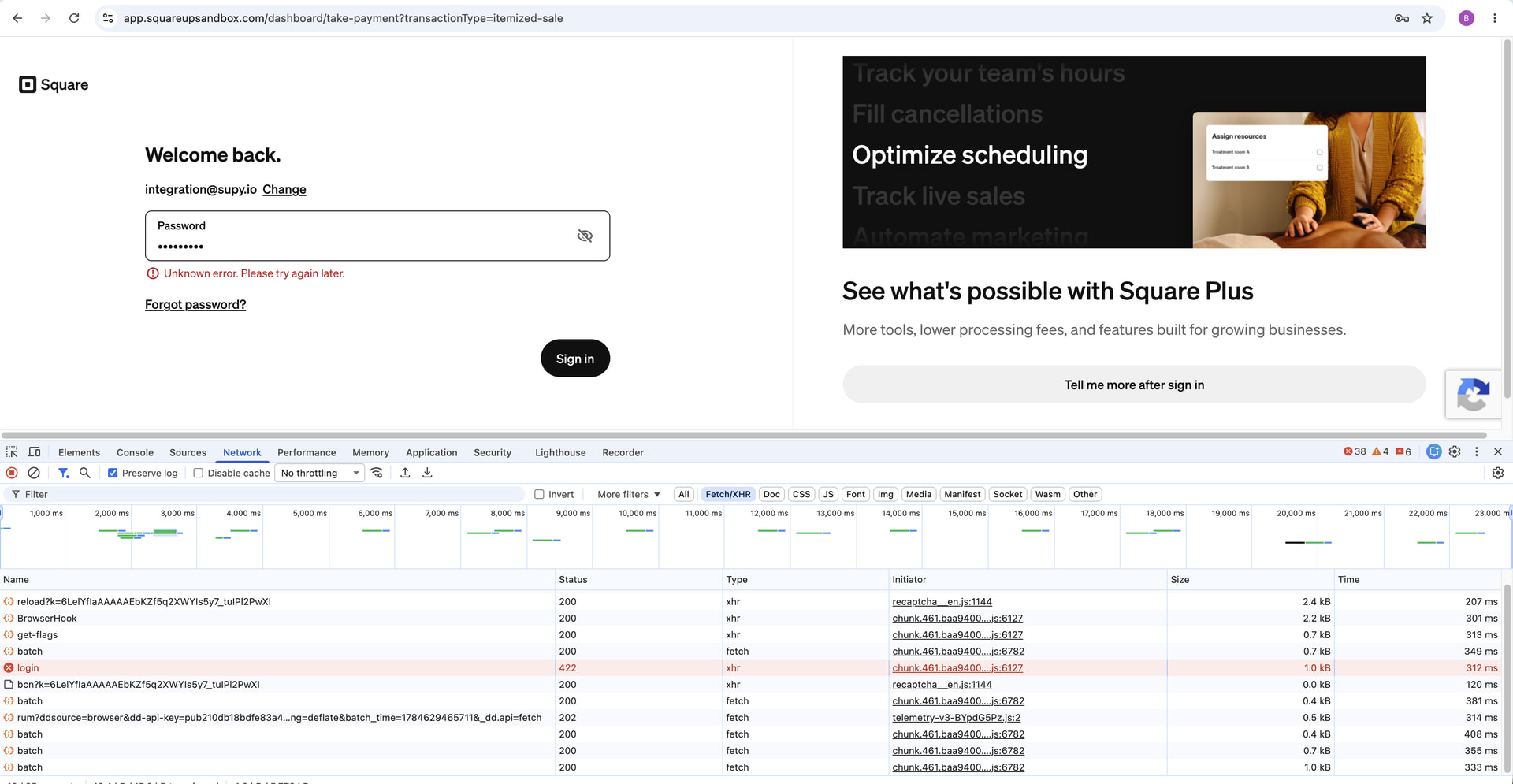Click the Sign in button
This screenshot has height=784, width=1513.
(575, 359)
